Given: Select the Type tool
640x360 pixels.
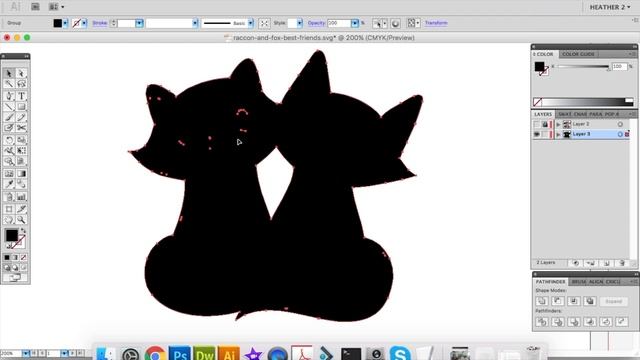Looking at the screenshot, I should click(21, 96).
